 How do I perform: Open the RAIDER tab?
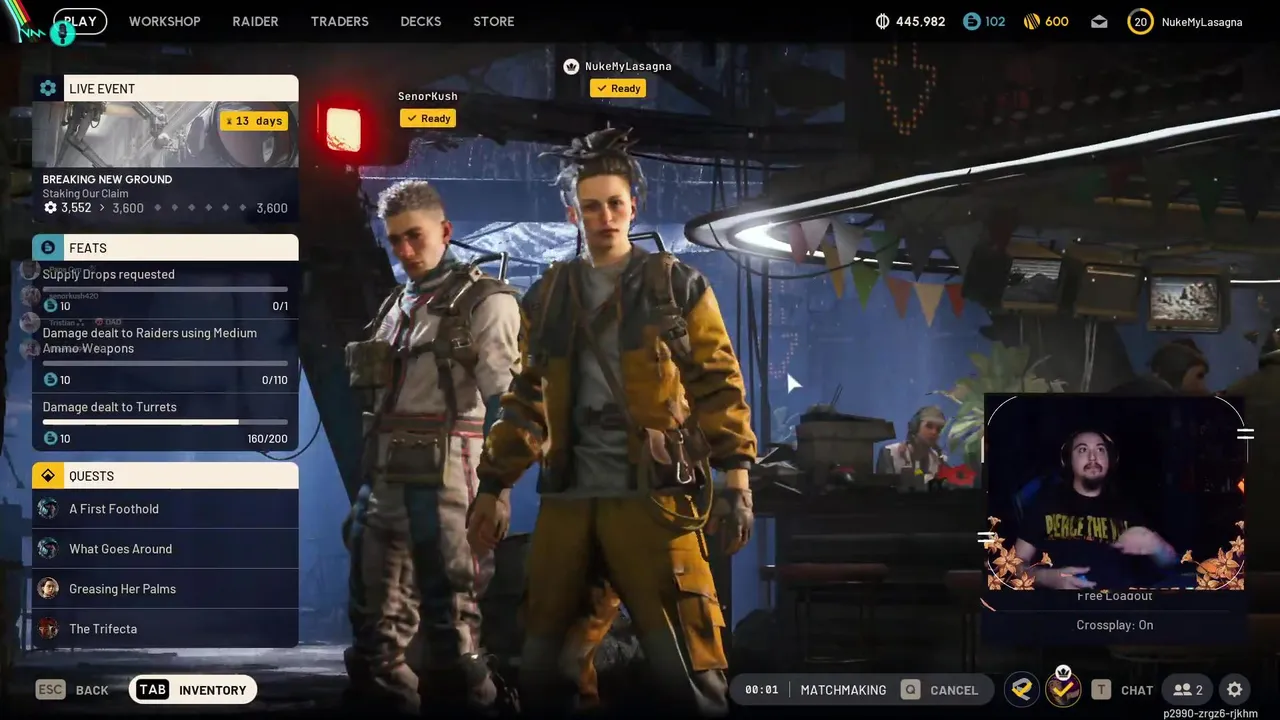(x=255, y=21)
